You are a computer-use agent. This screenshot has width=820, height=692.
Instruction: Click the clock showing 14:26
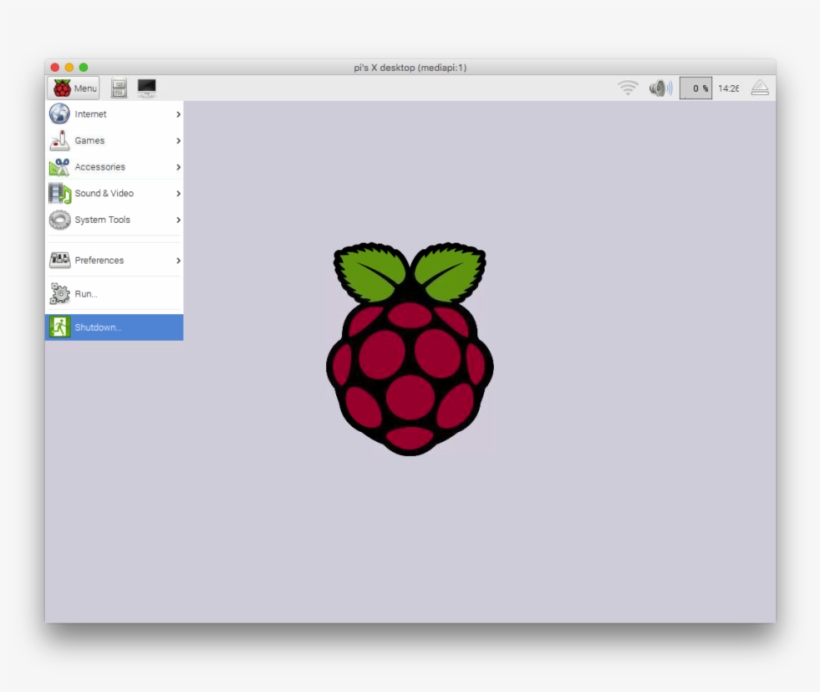click(727, 87)
